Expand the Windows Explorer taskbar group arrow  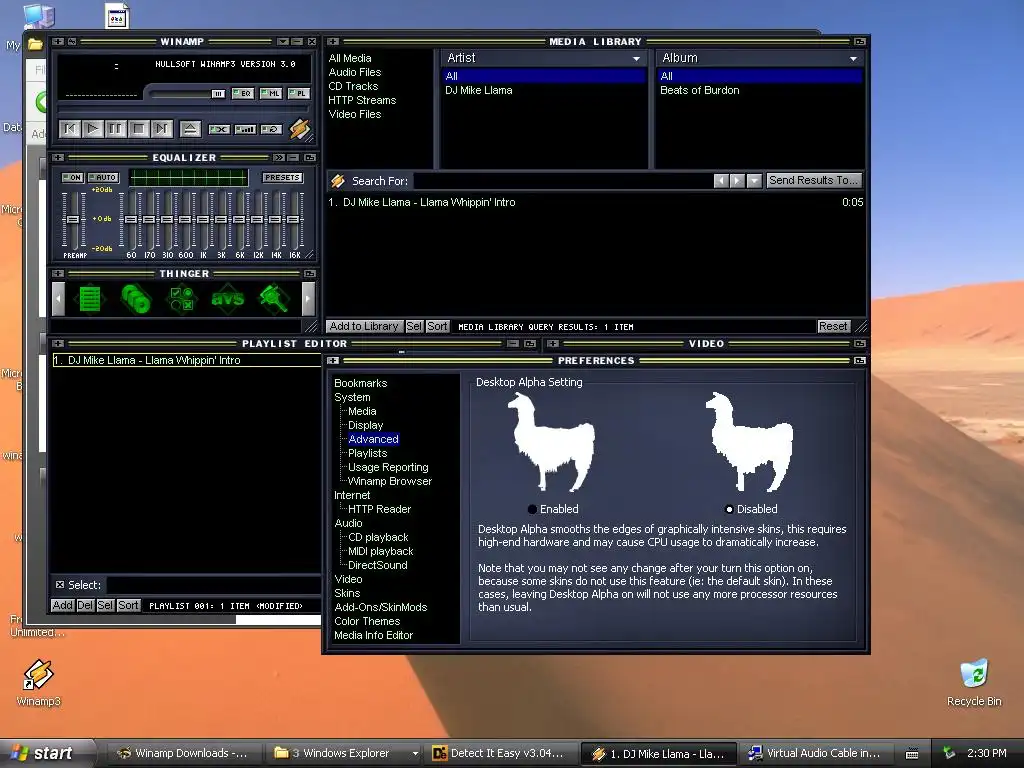[x=415, y=754]
